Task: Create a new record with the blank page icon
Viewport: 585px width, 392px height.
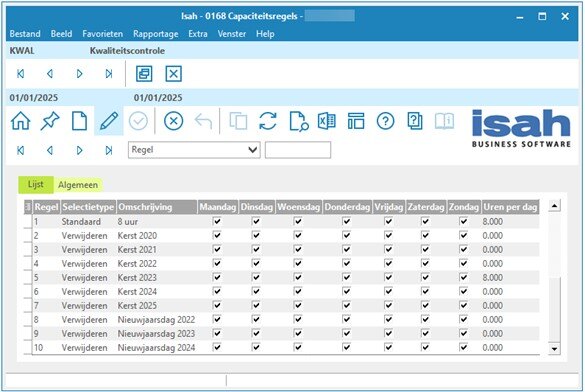Action: [79, 121]
